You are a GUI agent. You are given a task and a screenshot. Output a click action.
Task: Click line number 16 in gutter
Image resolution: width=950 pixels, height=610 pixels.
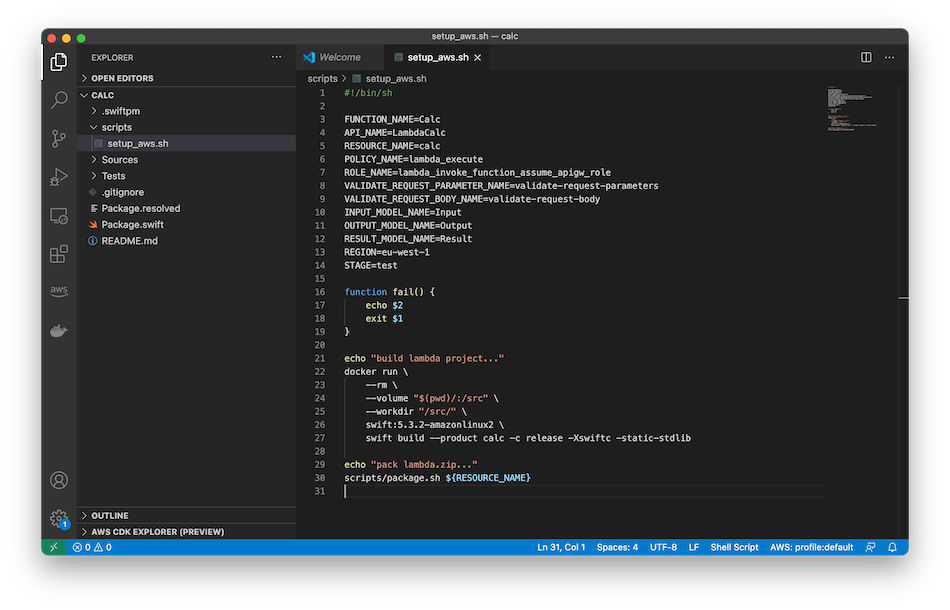pyautogui.click(x=319, y=292)
